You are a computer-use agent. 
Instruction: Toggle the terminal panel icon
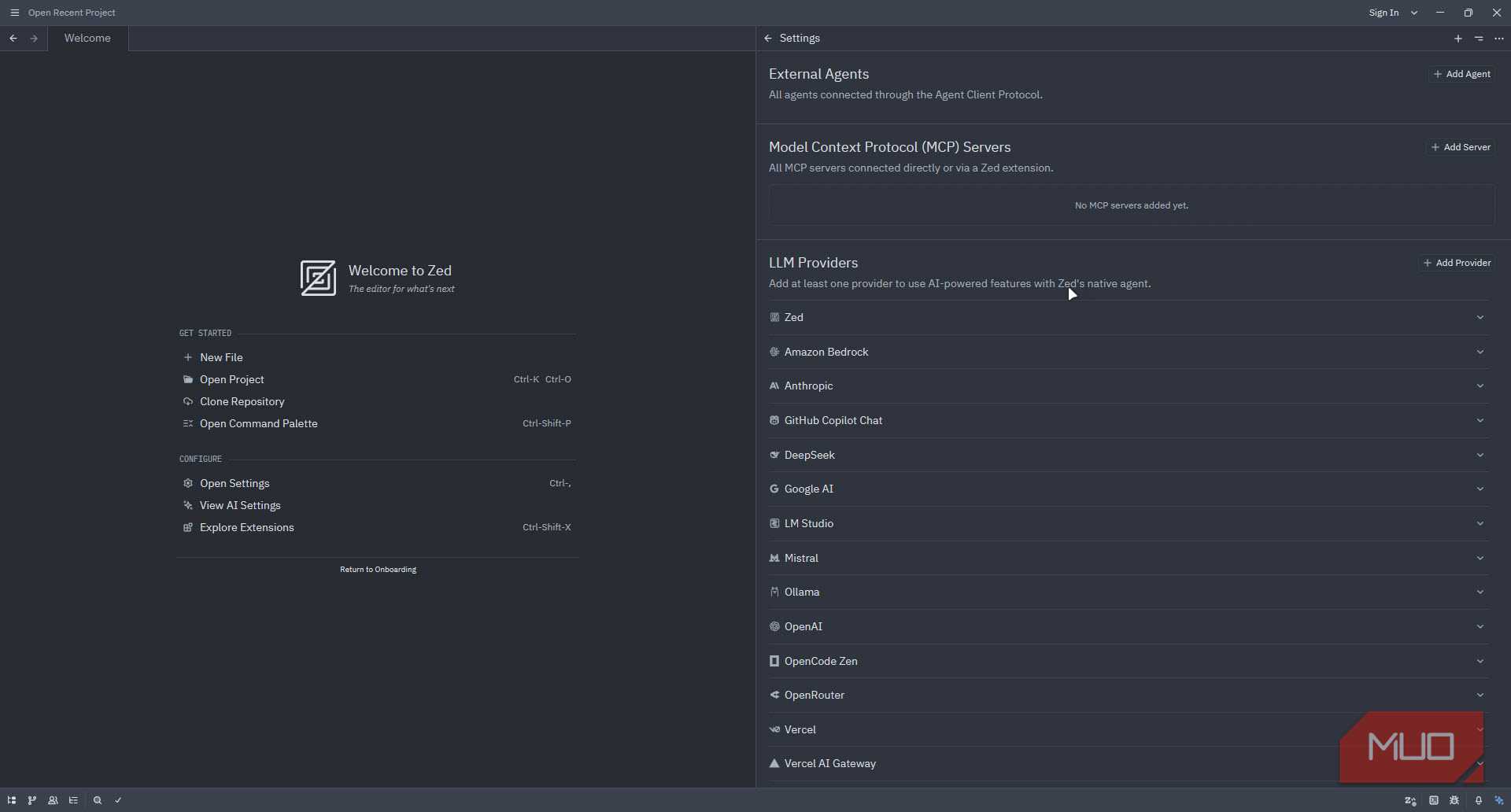coord(1434,800)
